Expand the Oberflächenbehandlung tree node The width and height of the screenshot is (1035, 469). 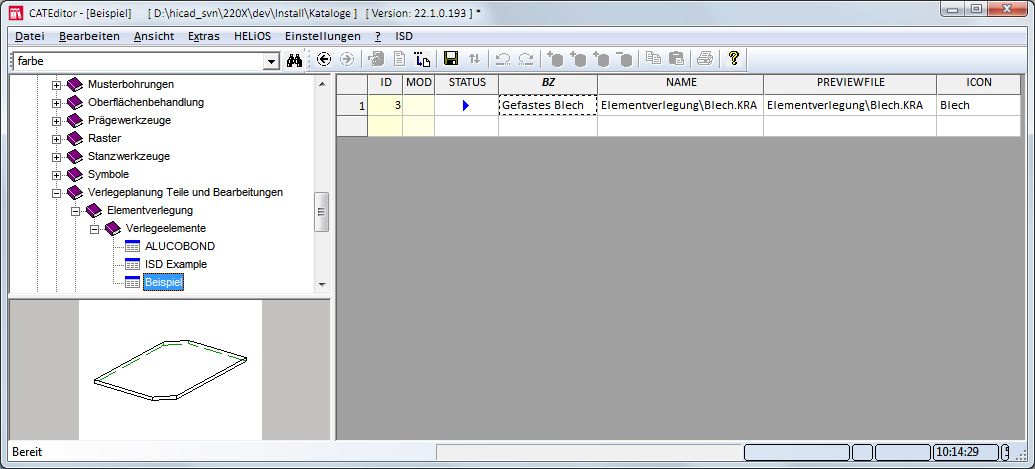[57, 103]
